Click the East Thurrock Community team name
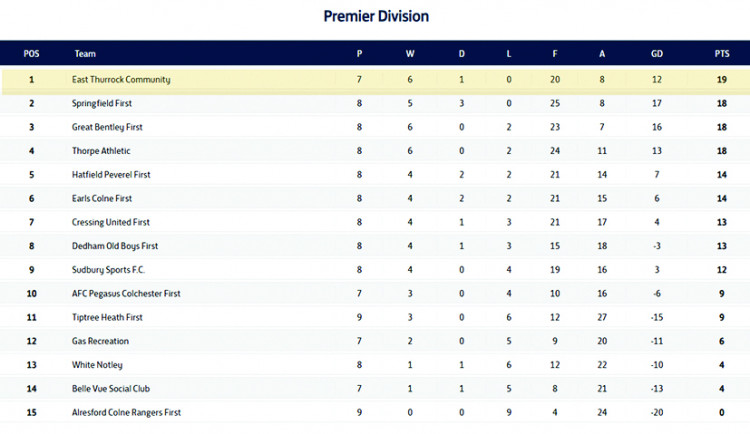 pyautogui.click(x=121, y=80)
